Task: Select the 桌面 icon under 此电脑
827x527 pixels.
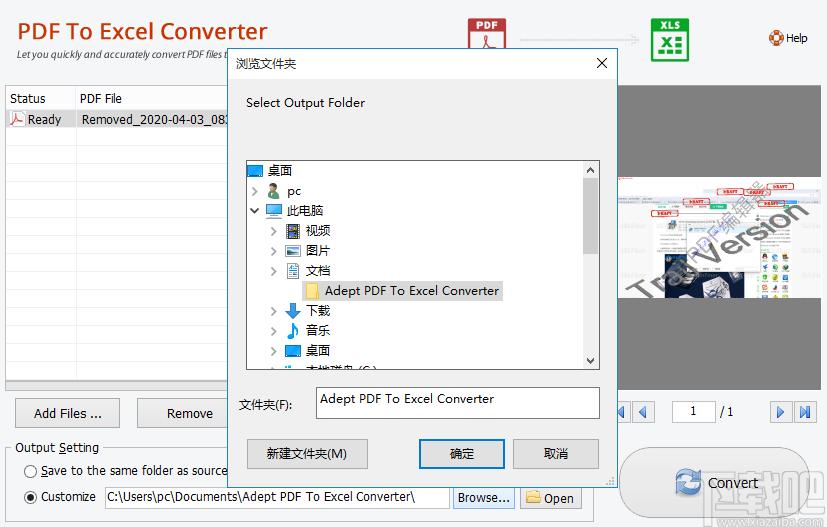Action: point(293,351)
